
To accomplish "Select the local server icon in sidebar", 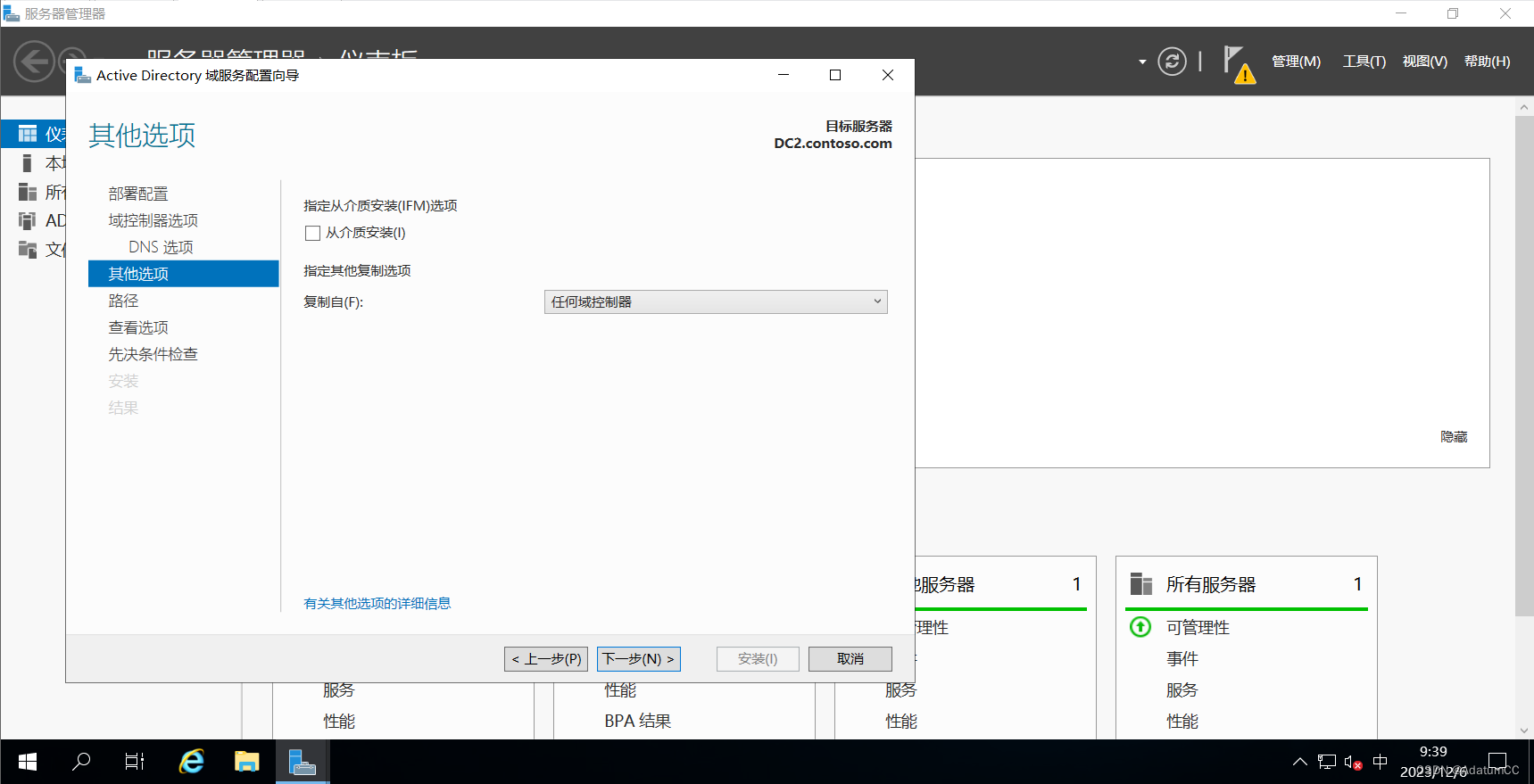I will coord(28,163).
